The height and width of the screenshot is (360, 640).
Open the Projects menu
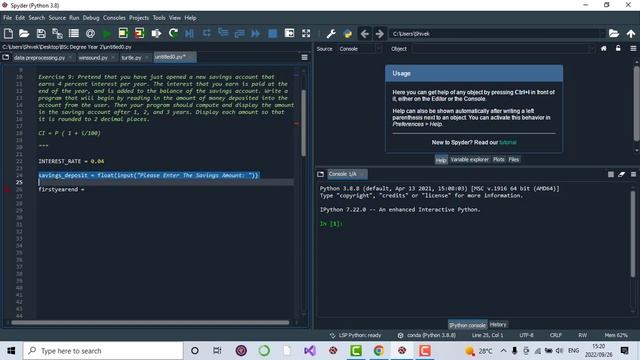(139, 18)
